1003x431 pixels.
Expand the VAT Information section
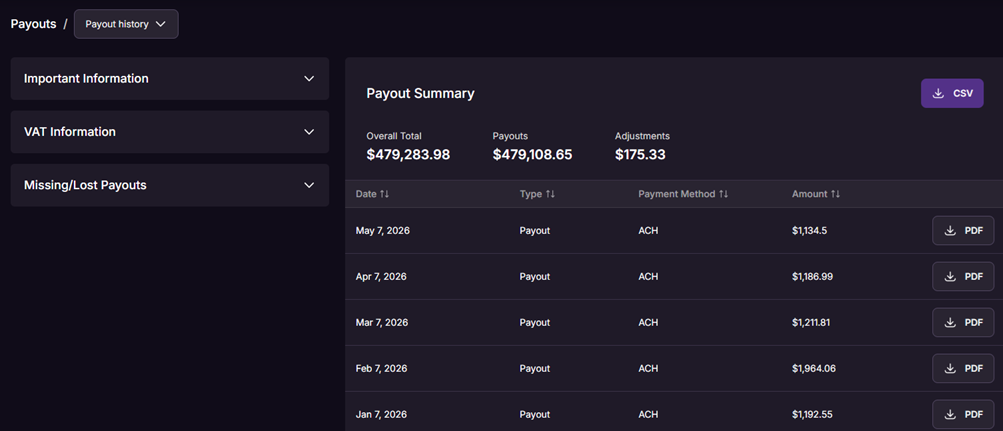pos(170,132)
